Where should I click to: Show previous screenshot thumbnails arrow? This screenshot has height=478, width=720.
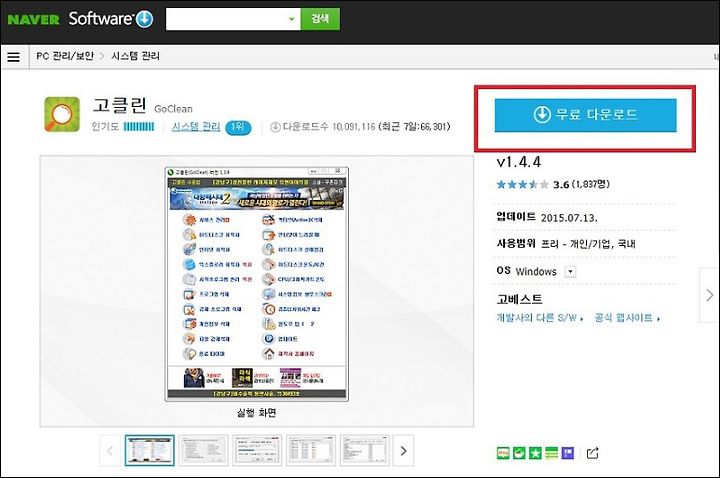110,451
